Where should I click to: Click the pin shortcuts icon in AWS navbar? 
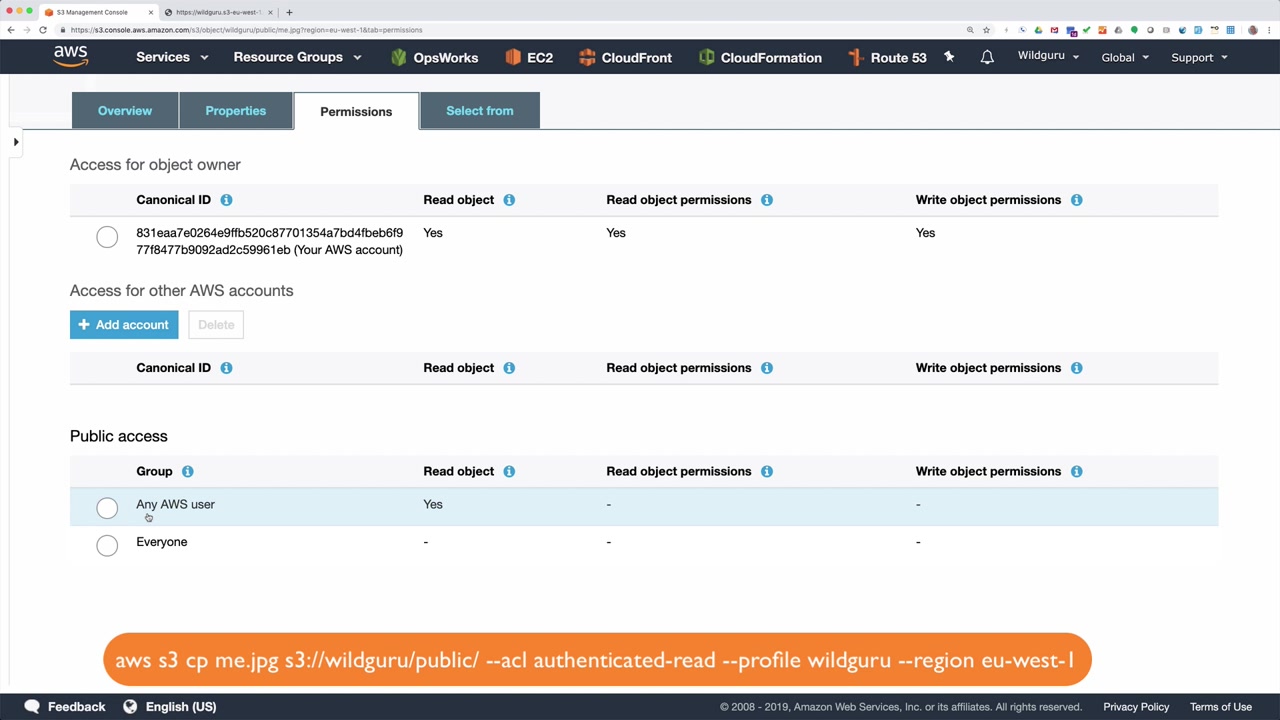949,57
